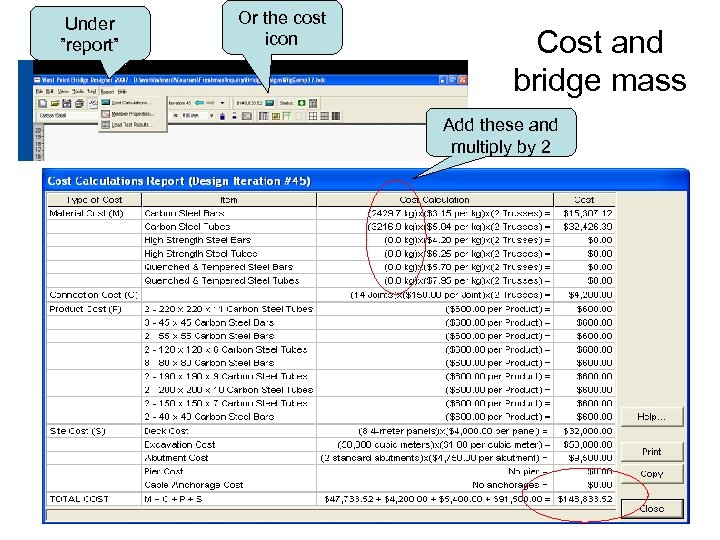The image size is (720, 540).
Task: Click the Close button in the cost report
Action: pyautogui.click(x=652, y=509)
